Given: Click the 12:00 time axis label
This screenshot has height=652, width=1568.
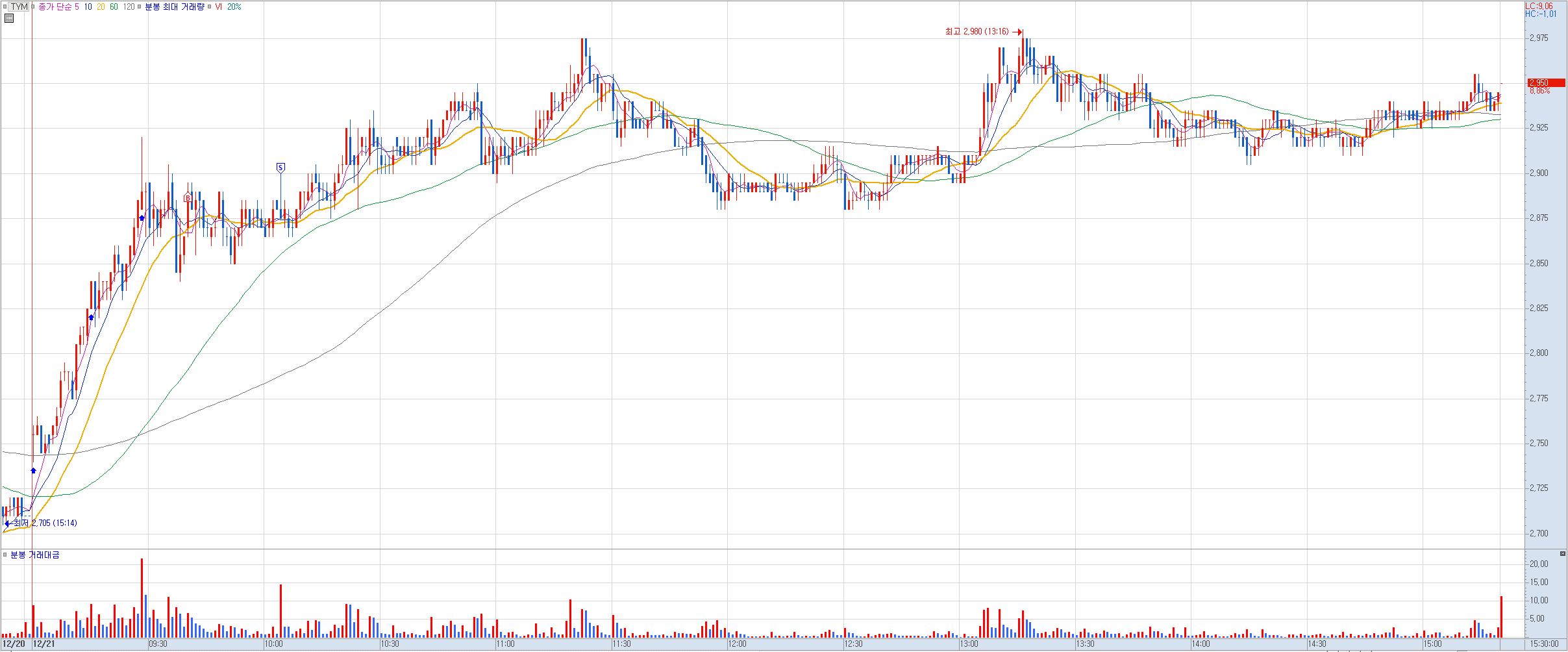Looking at the screenshot, I should pos(737,644).
